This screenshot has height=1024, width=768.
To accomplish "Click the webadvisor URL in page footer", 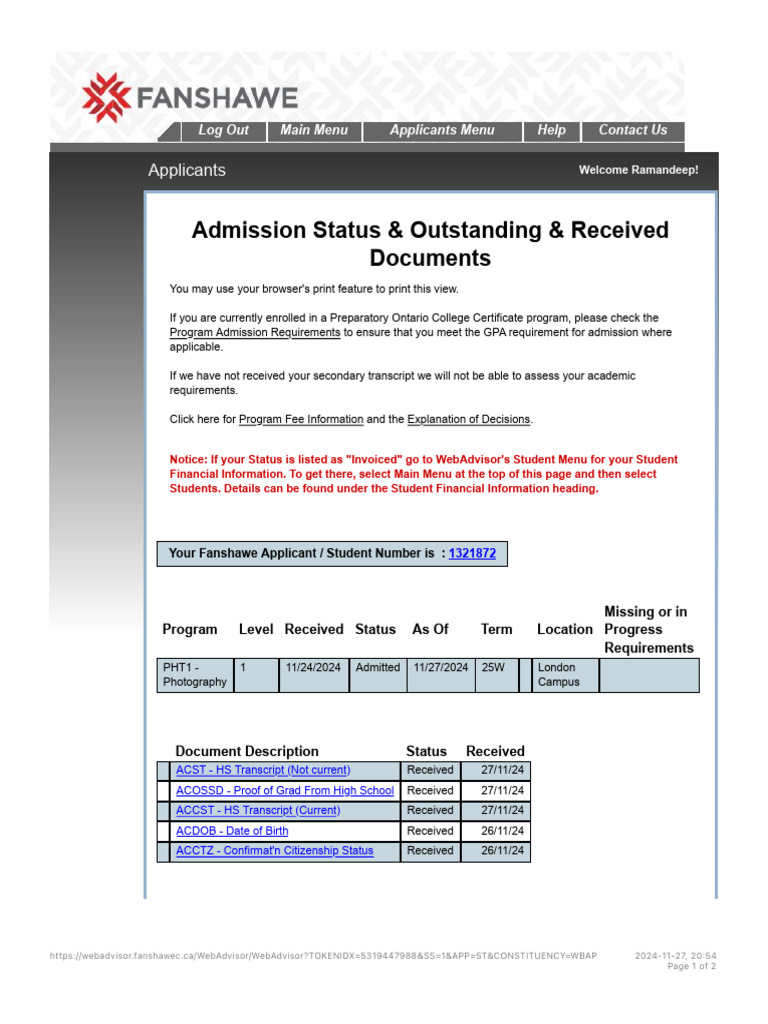I will coord(323,955).
